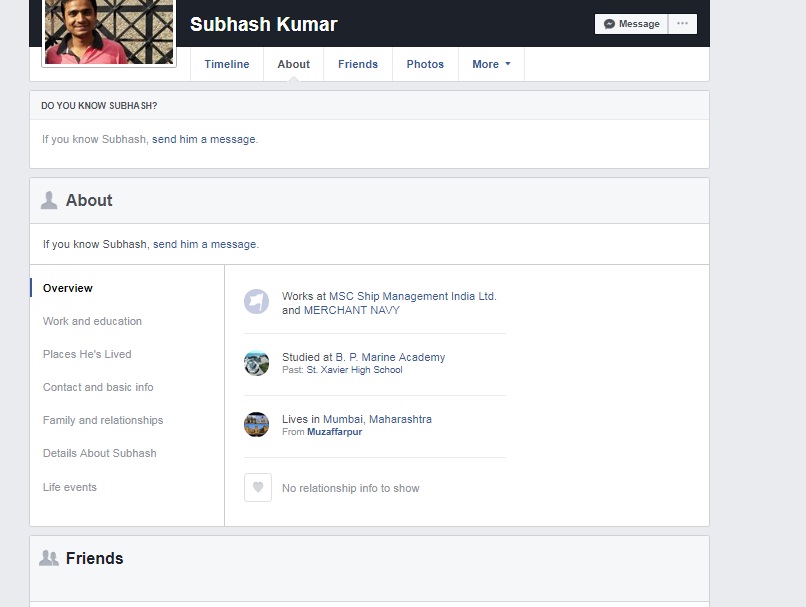
Task: Click the Muzaffarpur hometown link
Action: coord(334,432)
